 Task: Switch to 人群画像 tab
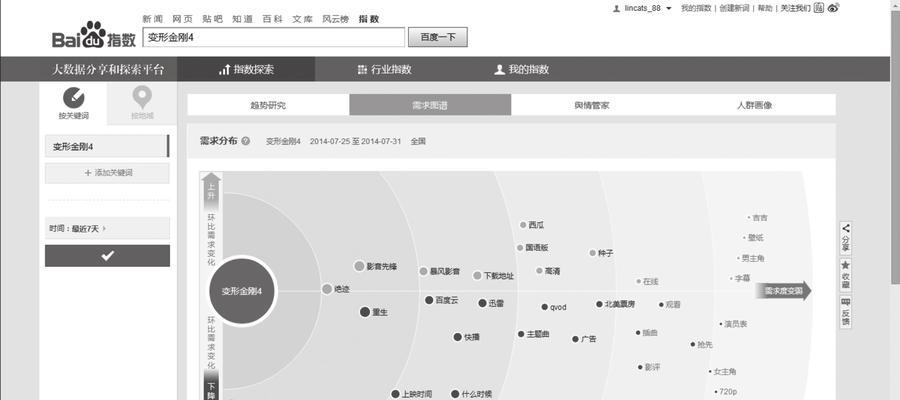tap(754, 105)
